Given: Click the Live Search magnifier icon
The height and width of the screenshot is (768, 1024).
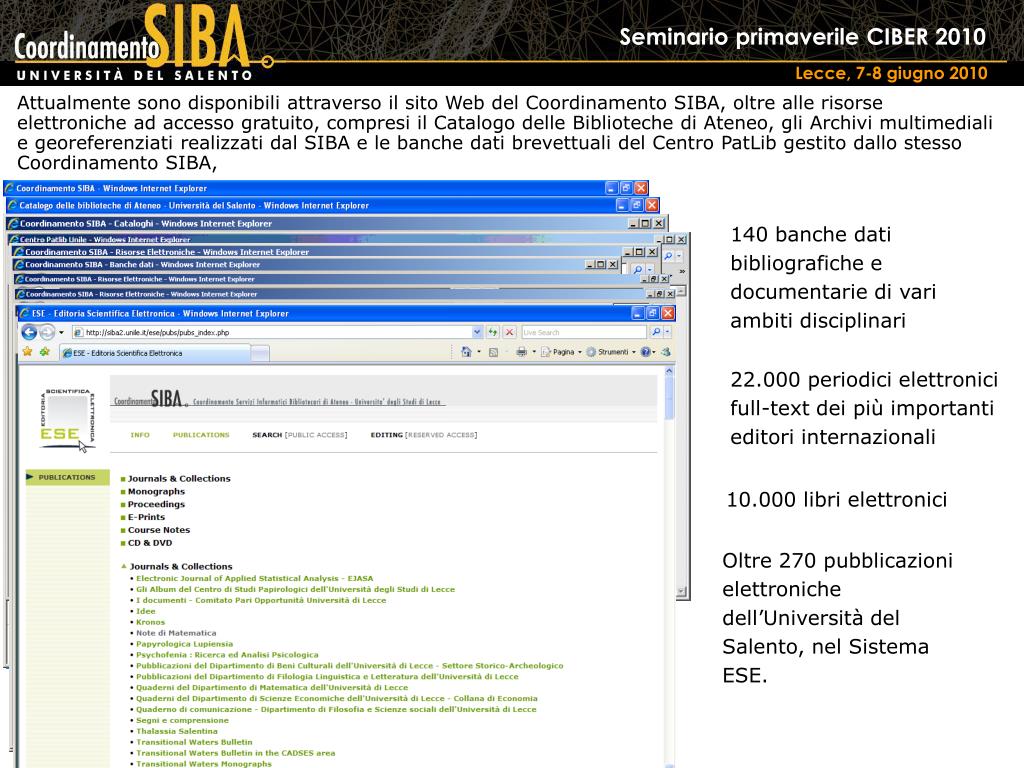Looking at the screenshot, I should pyautogui.click(x=656, y=332).
